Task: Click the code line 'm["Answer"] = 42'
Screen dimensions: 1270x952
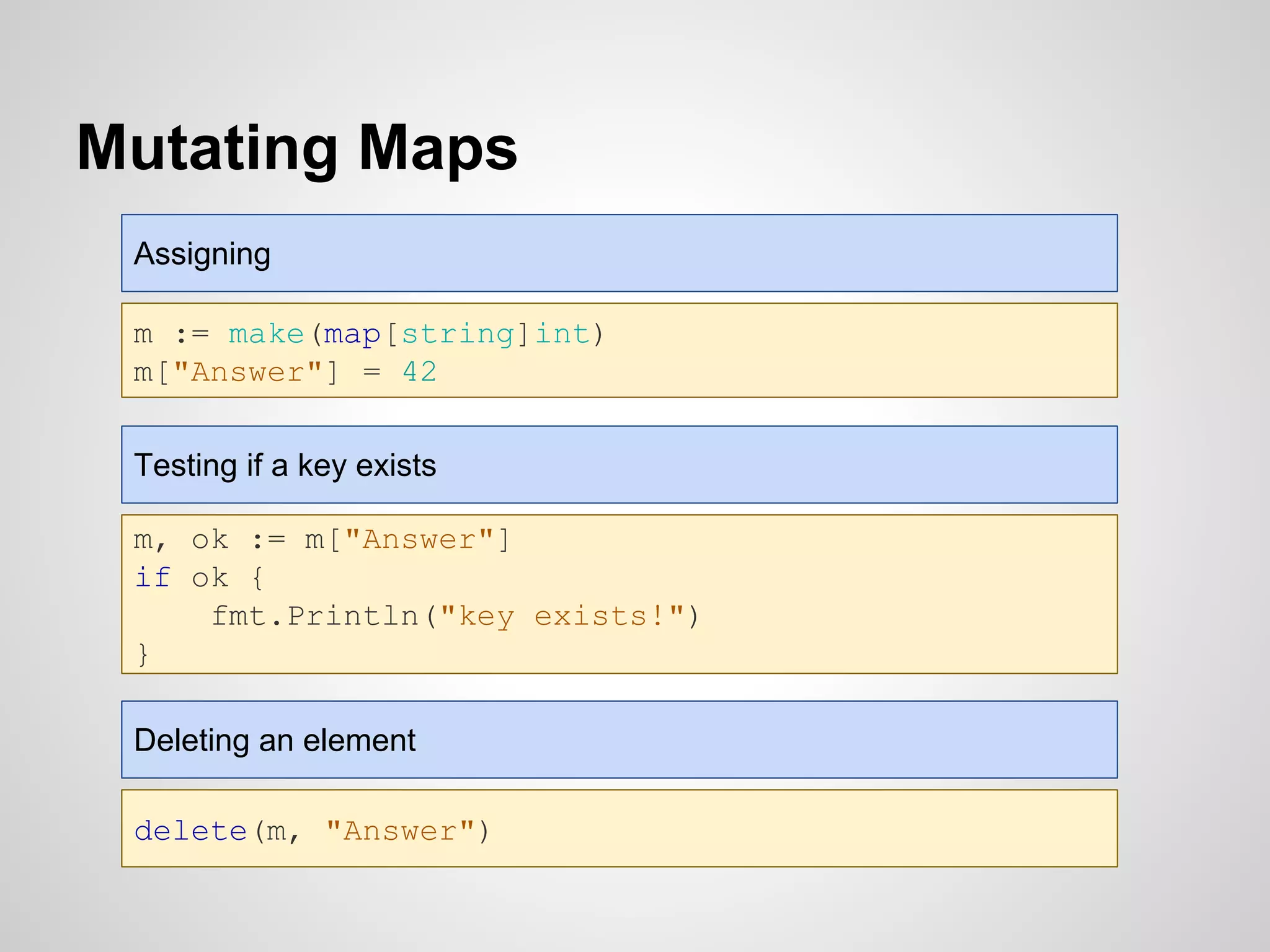Action: (285, 372)
